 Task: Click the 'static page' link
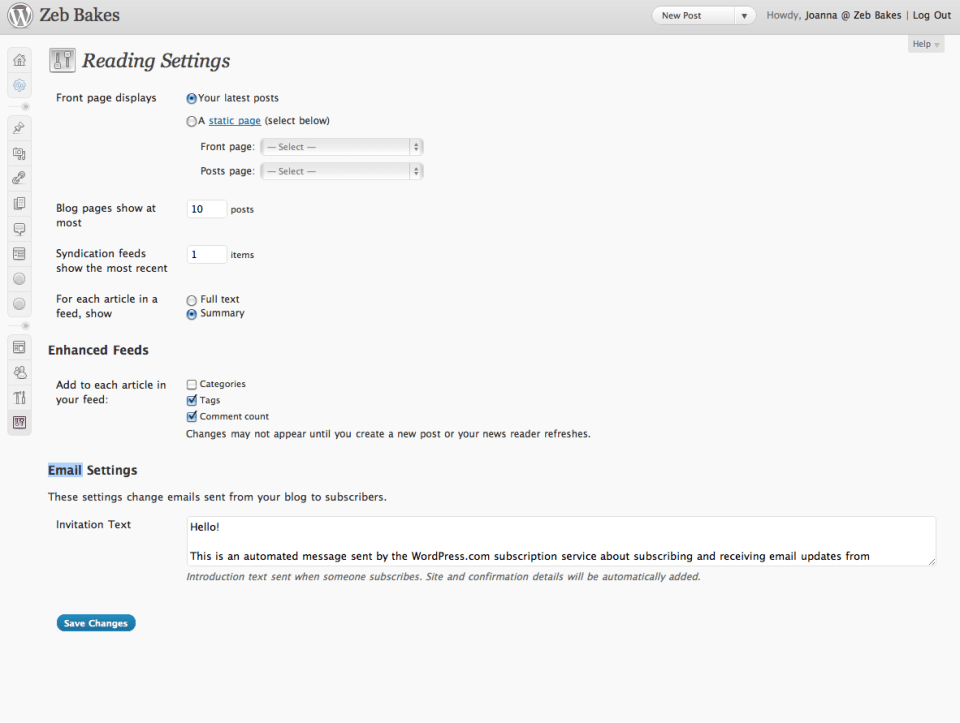[x=235, y=121]
